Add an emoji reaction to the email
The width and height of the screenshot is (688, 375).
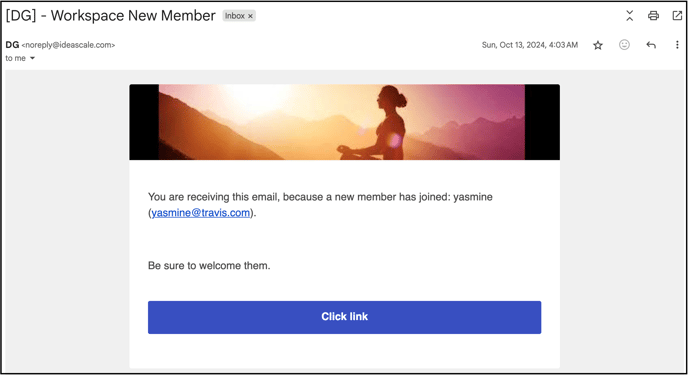[x=624, y=45]
